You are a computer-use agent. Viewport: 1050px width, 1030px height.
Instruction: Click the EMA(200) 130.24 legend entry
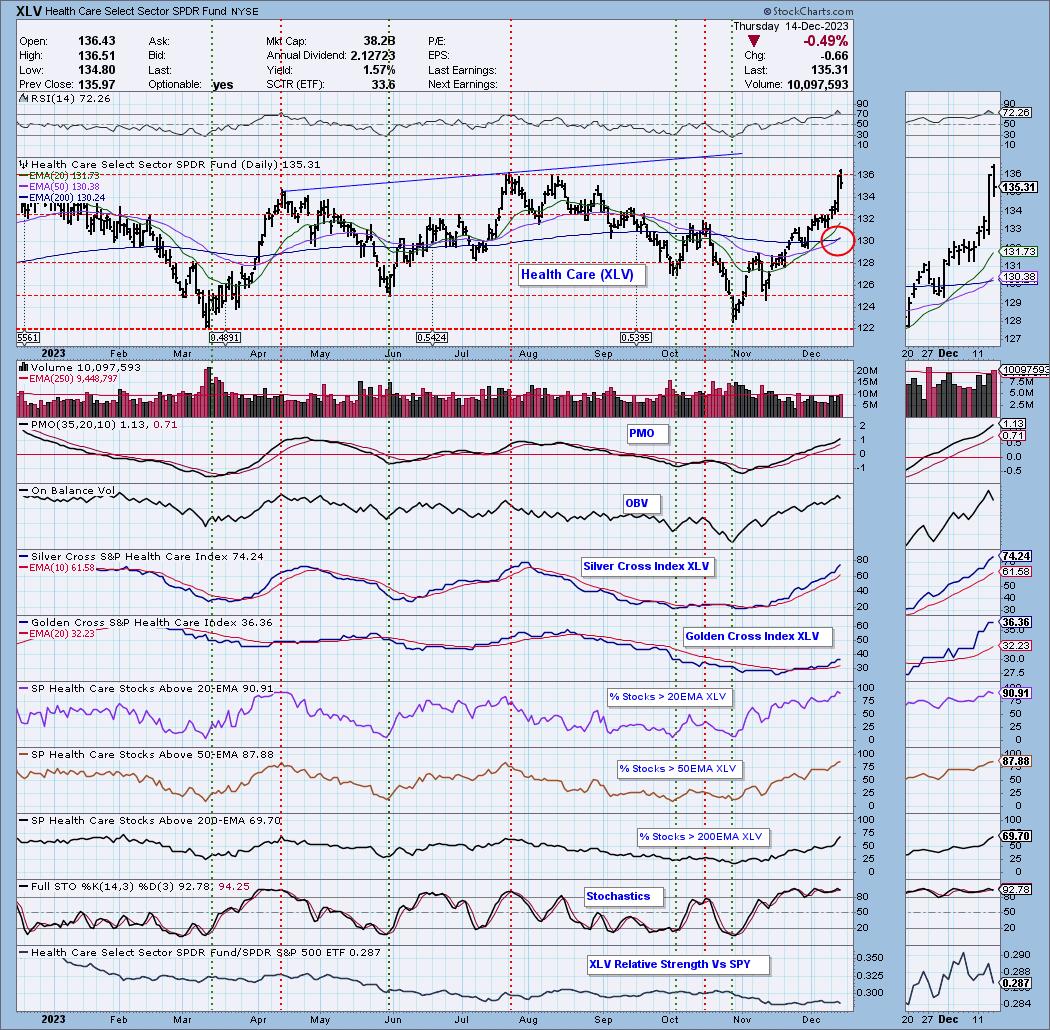coord(62,198)
